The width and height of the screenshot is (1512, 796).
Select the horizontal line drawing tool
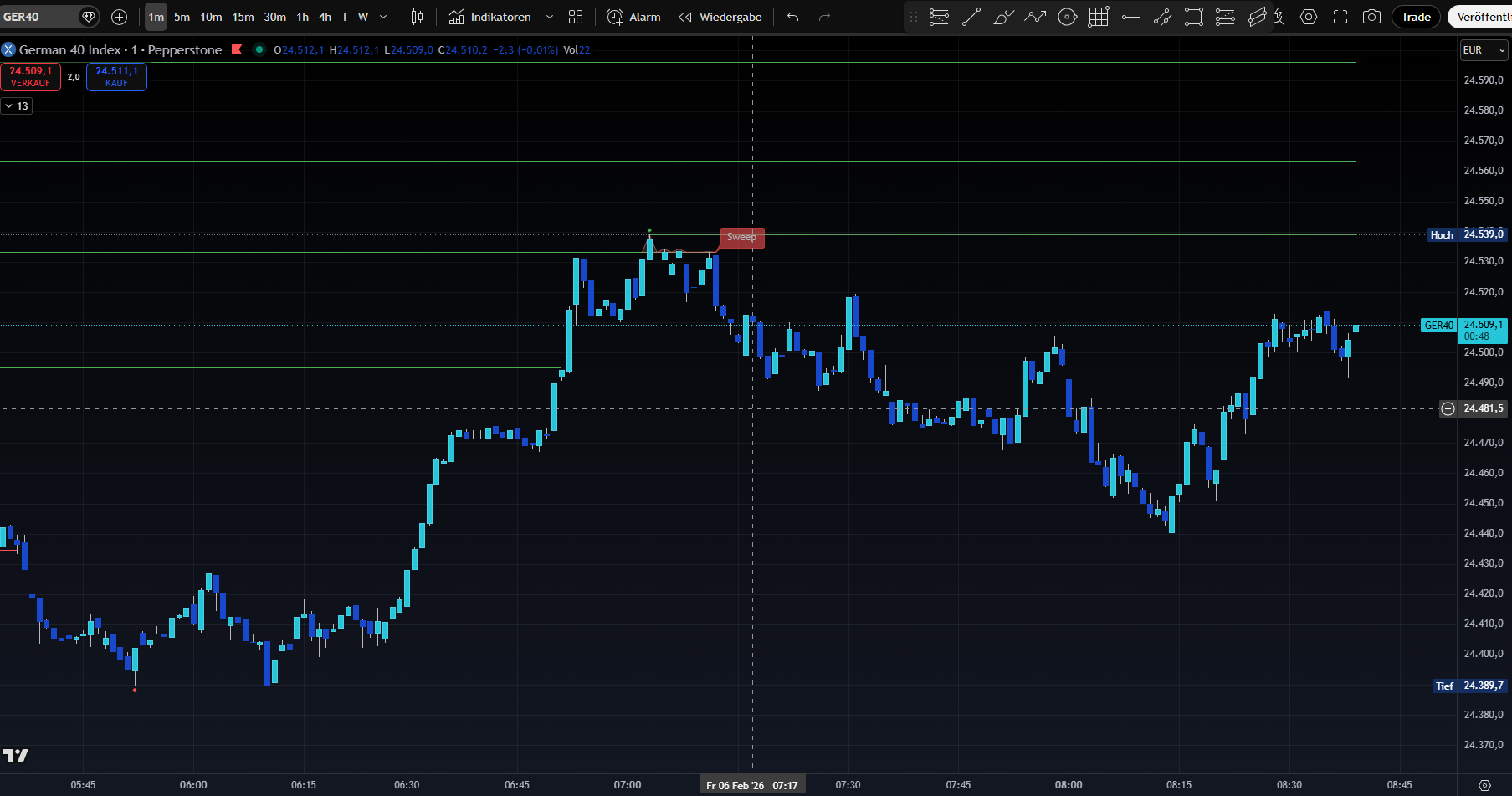[1130, 17]
